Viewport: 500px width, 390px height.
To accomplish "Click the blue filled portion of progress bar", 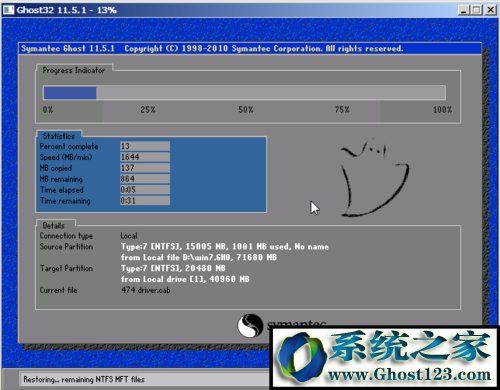I will click(70, 93).
